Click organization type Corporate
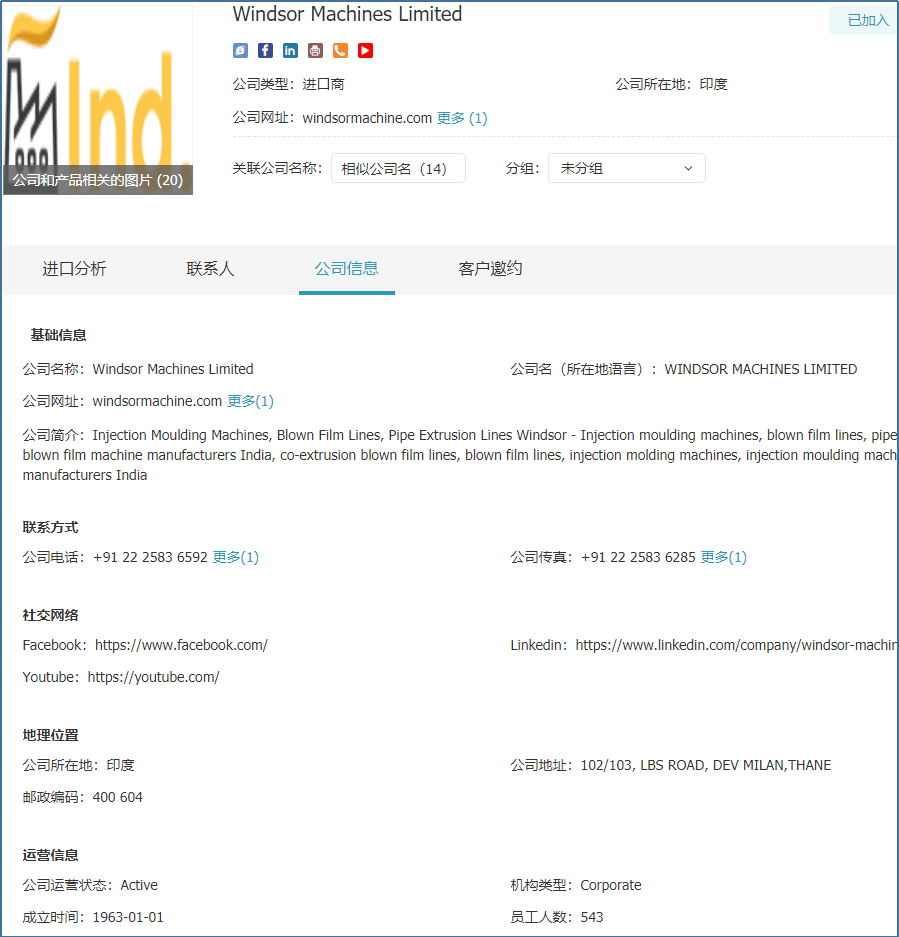Image resolution: width=899 pixels, height=937 pixels. 611,885
